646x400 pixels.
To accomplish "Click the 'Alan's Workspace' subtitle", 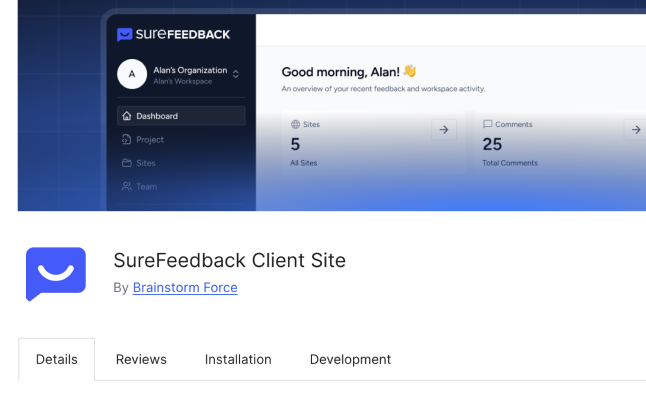I will tap(183, 82).
